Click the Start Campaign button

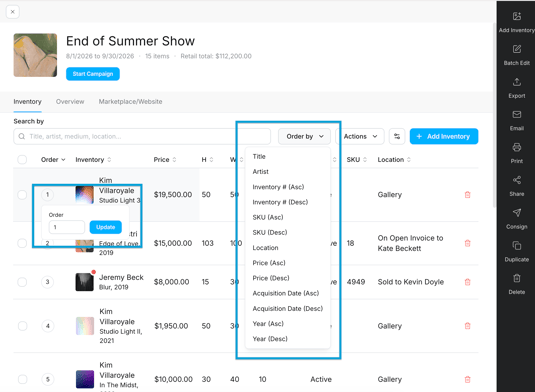point(93,74)
